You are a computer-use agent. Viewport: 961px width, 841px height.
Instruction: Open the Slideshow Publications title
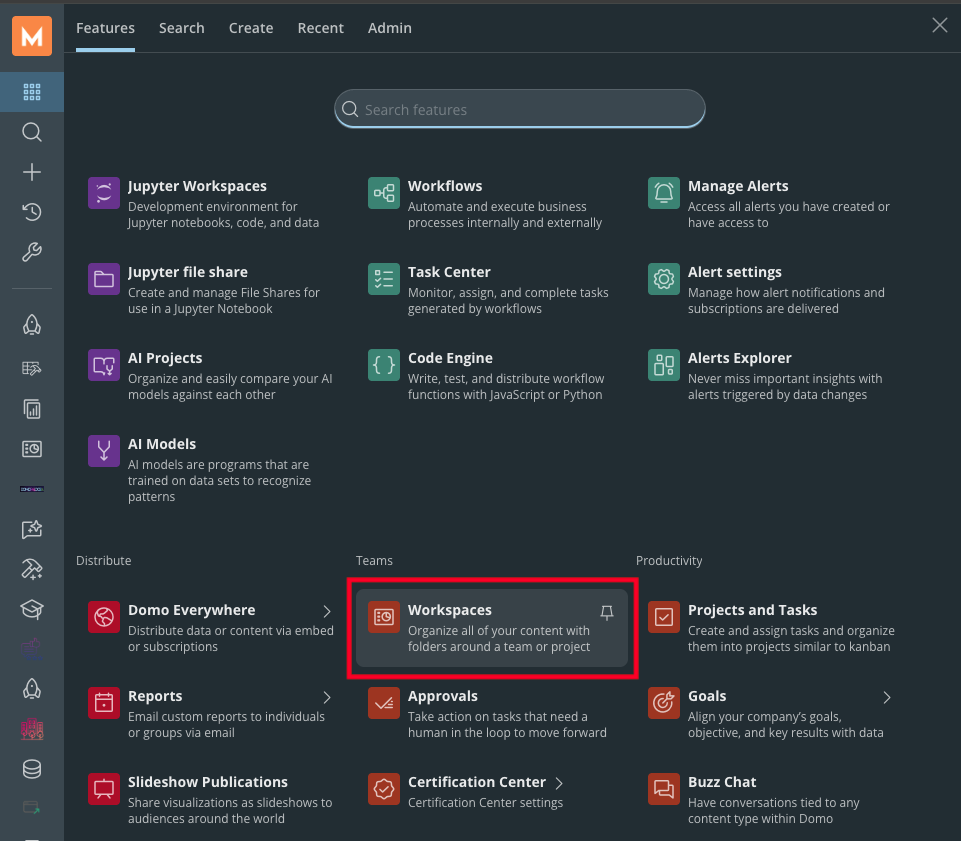click(x=208, y=782)
